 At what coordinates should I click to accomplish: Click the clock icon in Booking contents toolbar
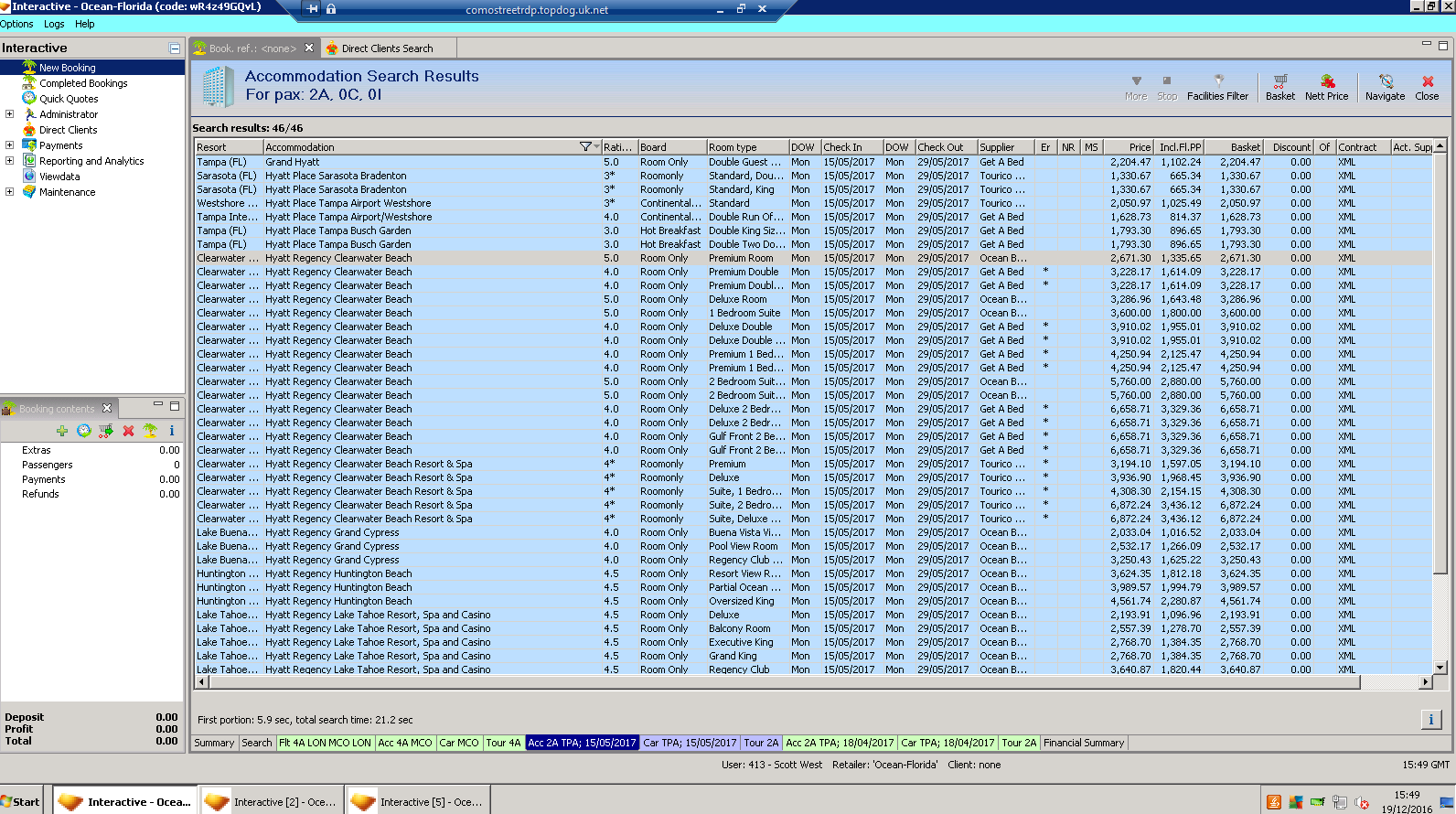point(84,431)
